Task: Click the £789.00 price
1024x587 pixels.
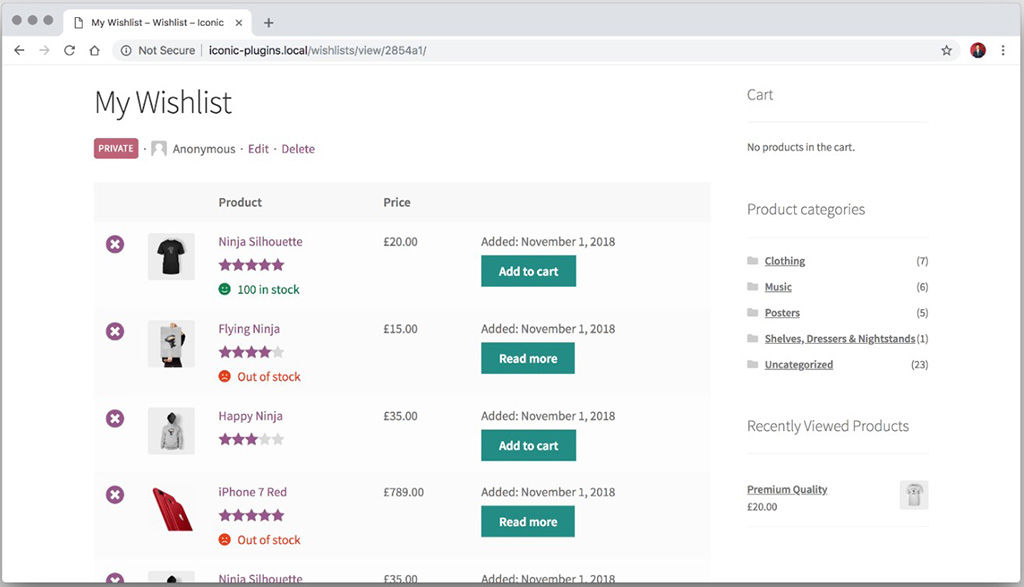Action: pos(403,492)
